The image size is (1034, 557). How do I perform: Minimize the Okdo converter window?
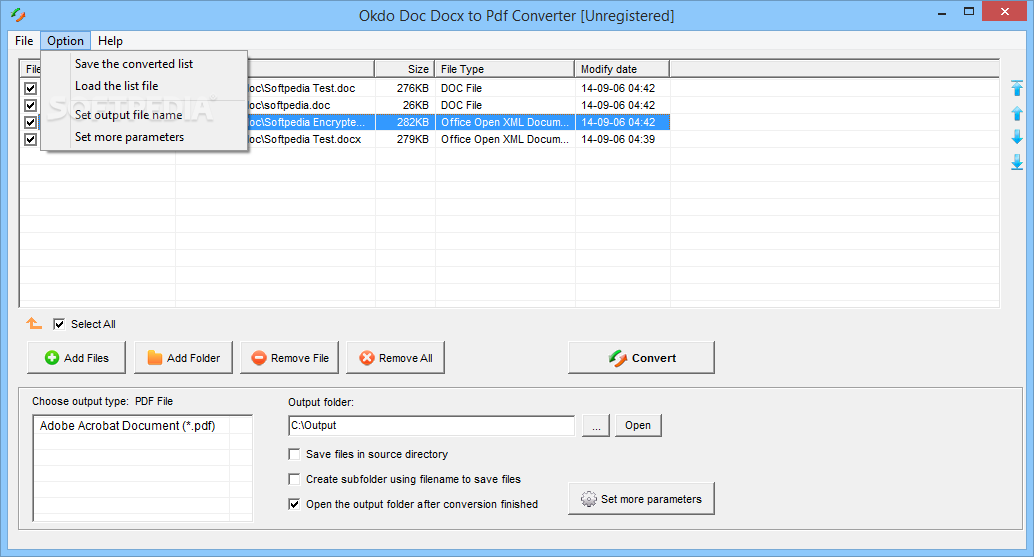(942, 12)
